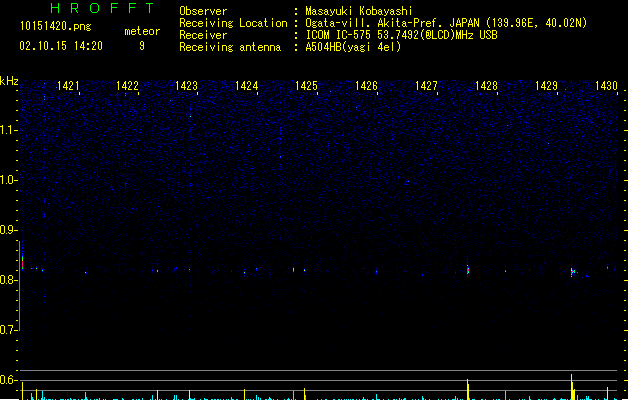Viewport: 629px width, 400px height.
Task: Click the Receiver field label
Action: (x=203, y=35)
